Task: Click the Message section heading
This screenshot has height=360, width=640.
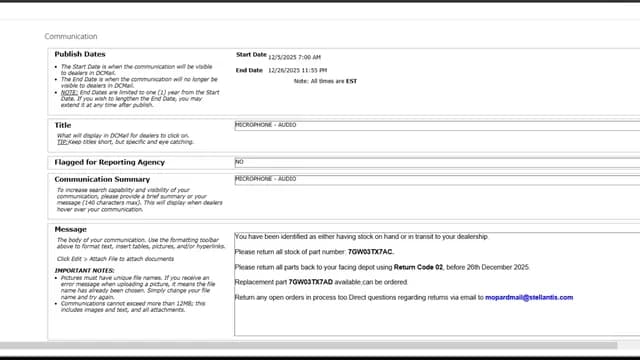Action: coord(71,229)
